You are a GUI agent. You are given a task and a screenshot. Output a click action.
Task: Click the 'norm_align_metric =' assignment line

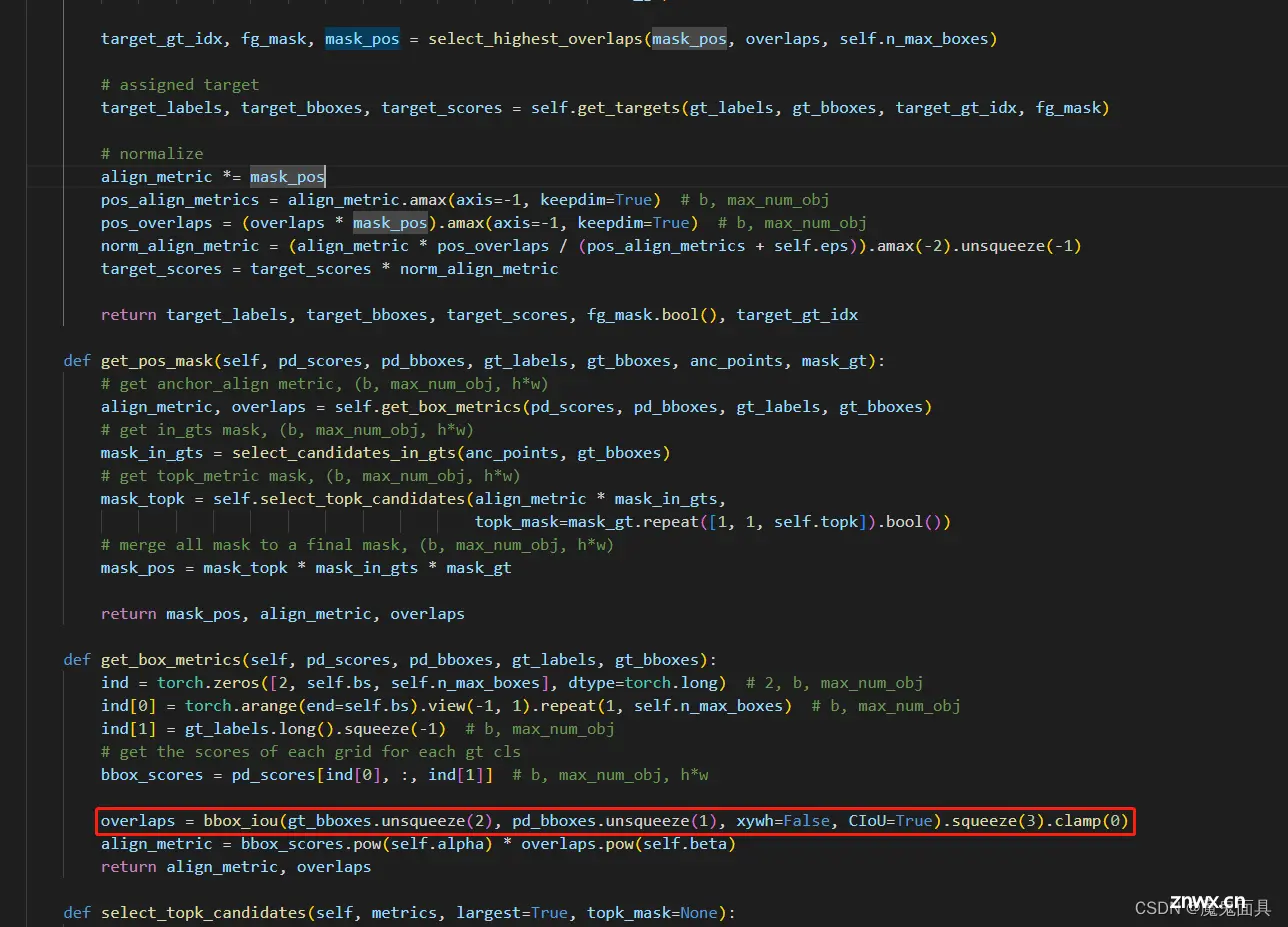click(x=591, y=246)
